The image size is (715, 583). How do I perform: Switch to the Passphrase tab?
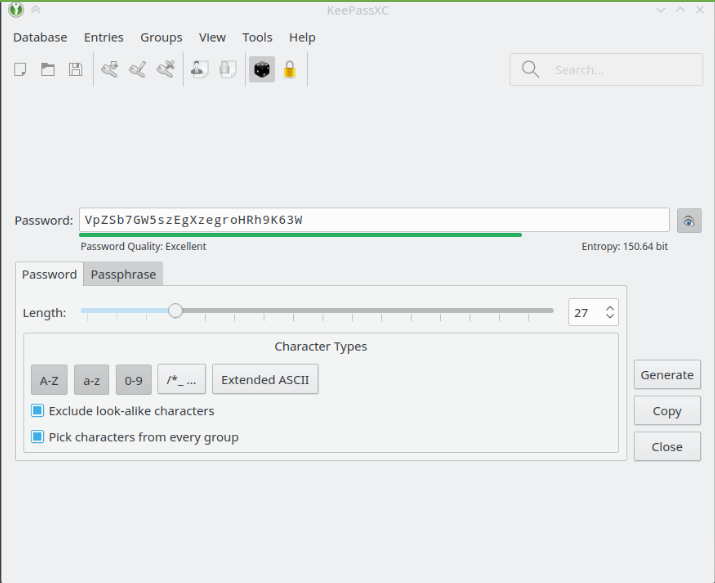pyautogui.click(x=123, y=274)
